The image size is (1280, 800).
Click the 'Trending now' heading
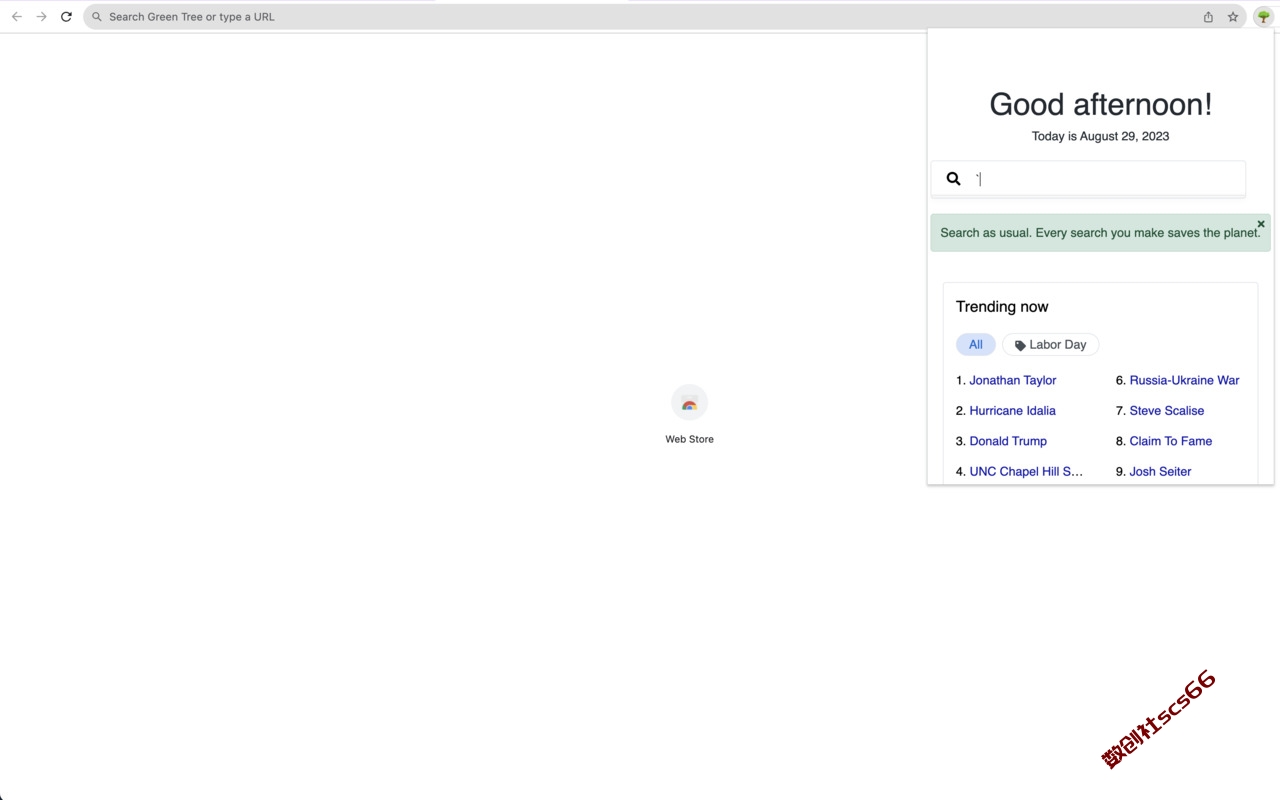(x=1002, y=307)
